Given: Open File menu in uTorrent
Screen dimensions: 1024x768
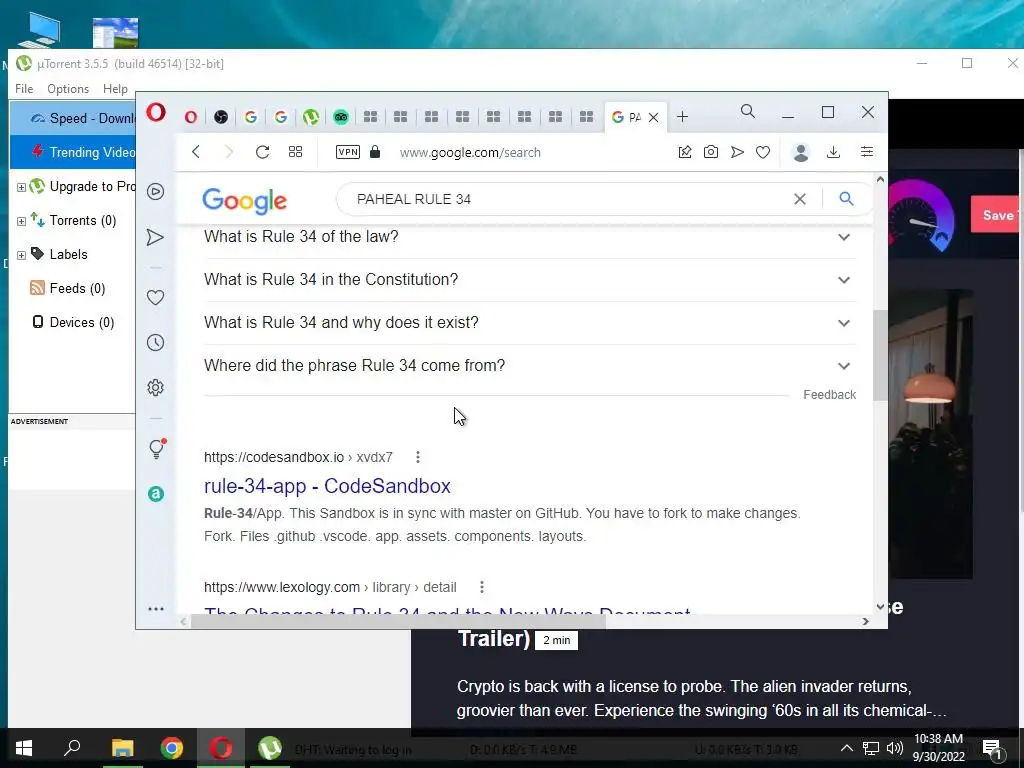Looking at the screenshot, I should click(x=24, y=88).
